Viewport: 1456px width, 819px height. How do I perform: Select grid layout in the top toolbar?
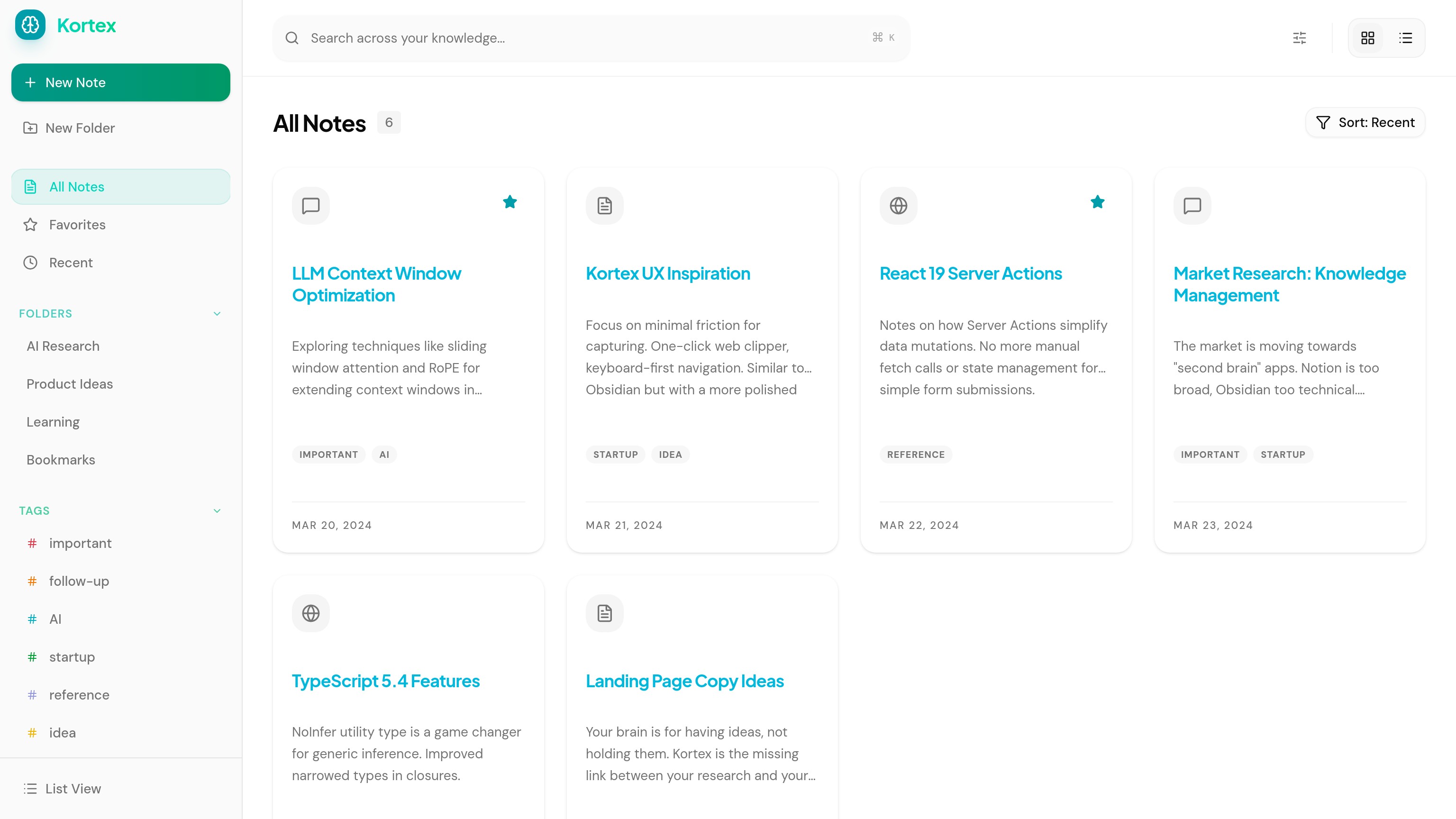click(x=1367, y=38)
